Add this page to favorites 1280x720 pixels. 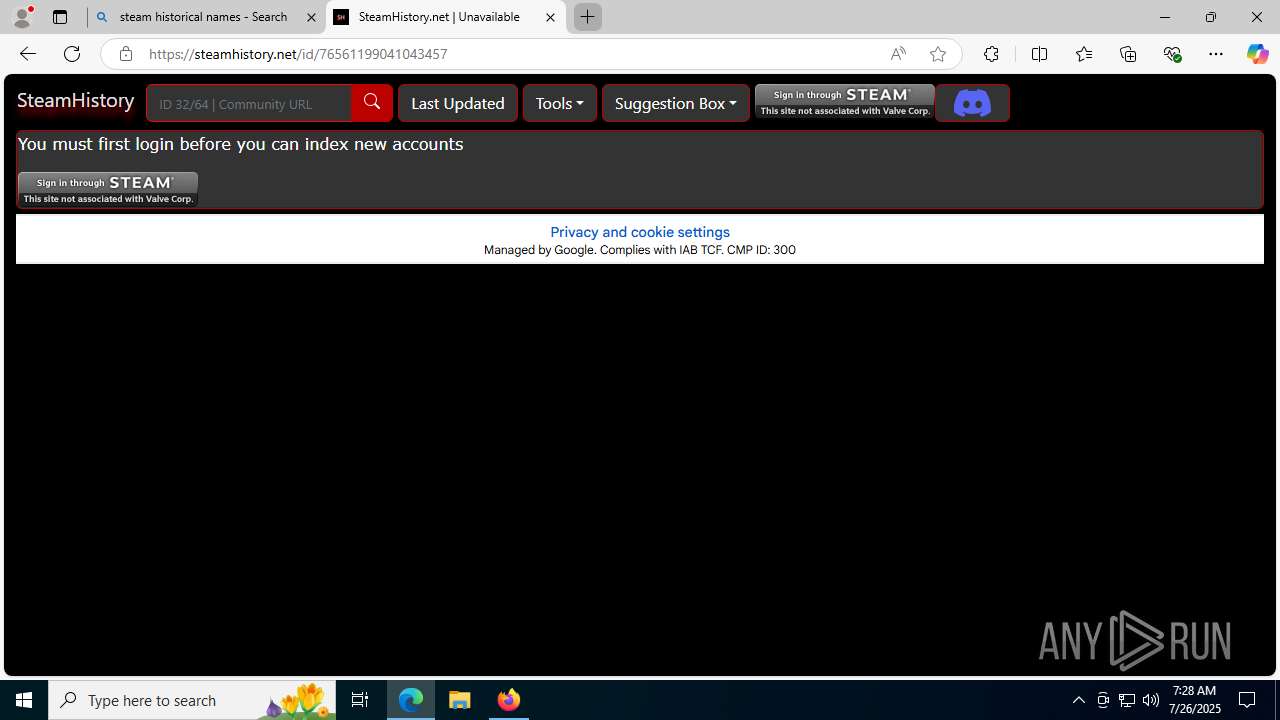click(938, 54)
